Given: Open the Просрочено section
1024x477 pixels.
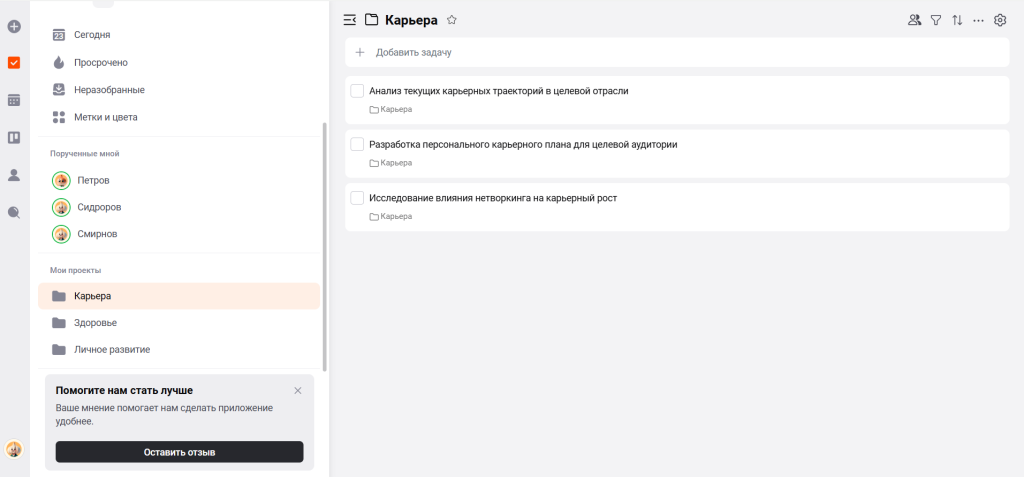Looking at the screenshot, I should click(100, 62).
